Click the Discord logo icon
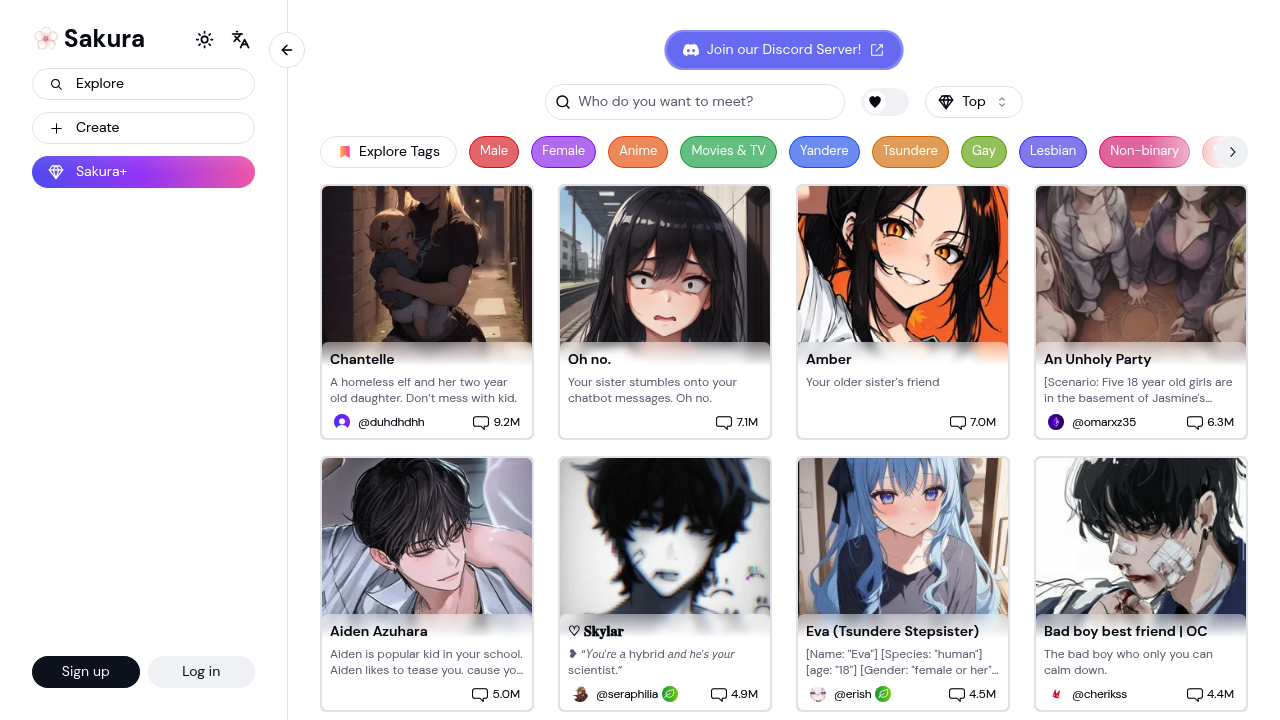This screenshot has width=1280, height=720. click(x=691, y=50)
